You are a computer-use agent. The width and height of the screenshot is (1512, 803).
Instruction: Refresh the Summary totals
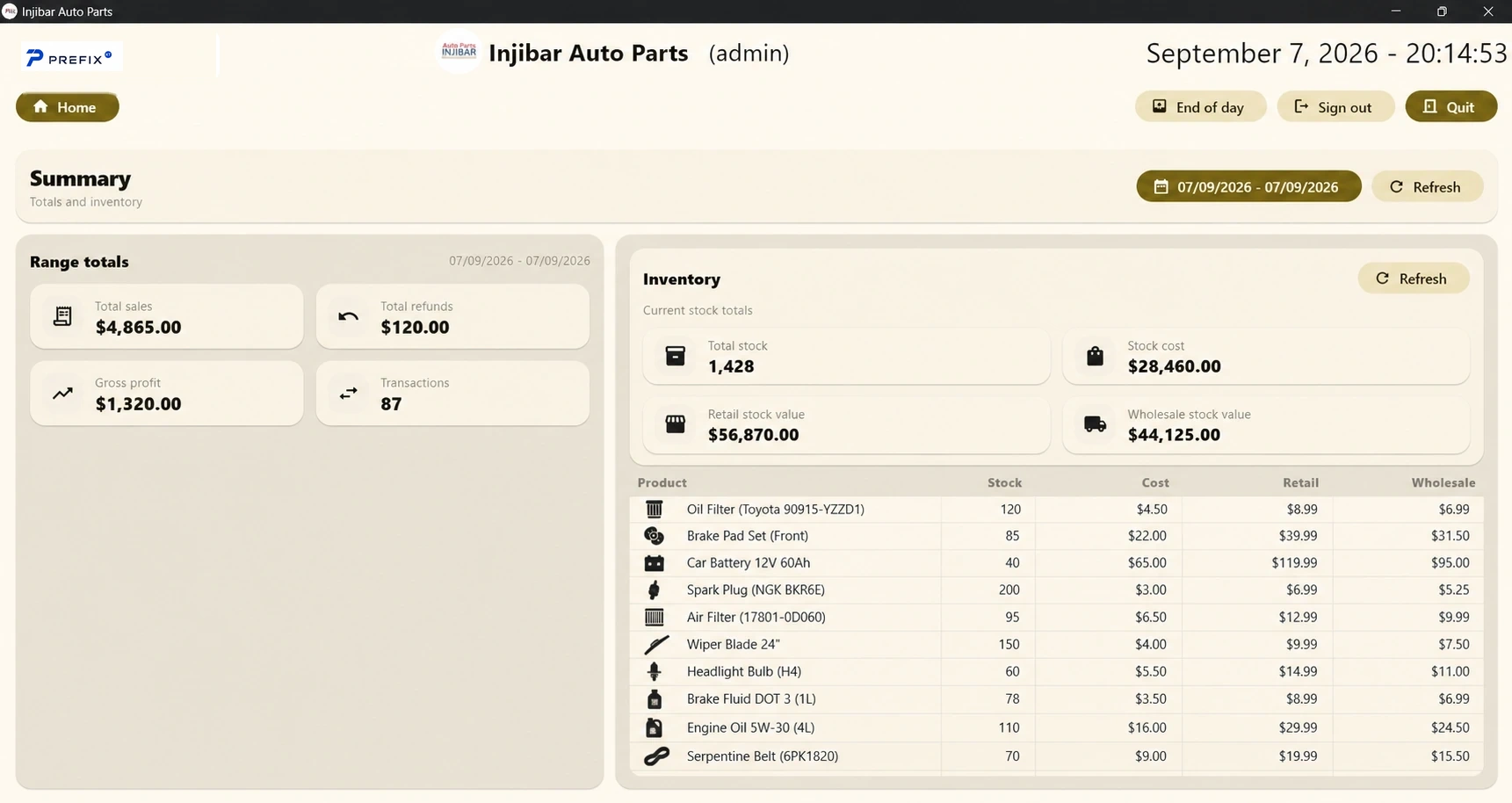pos(1427,187)
